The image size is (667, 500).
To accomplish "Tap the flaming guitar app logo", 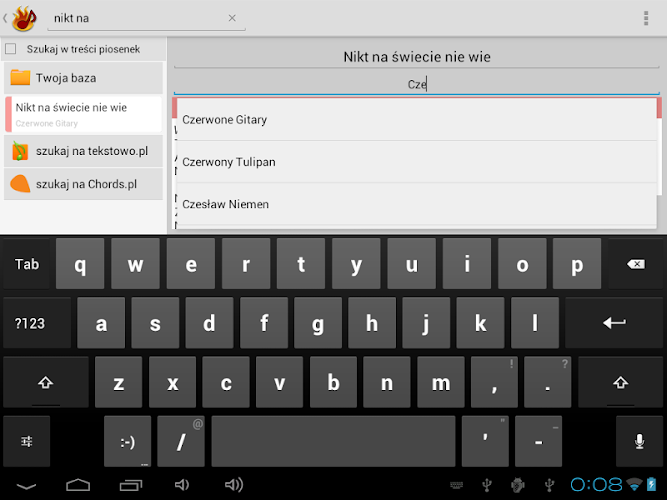I will pos(24,18).
